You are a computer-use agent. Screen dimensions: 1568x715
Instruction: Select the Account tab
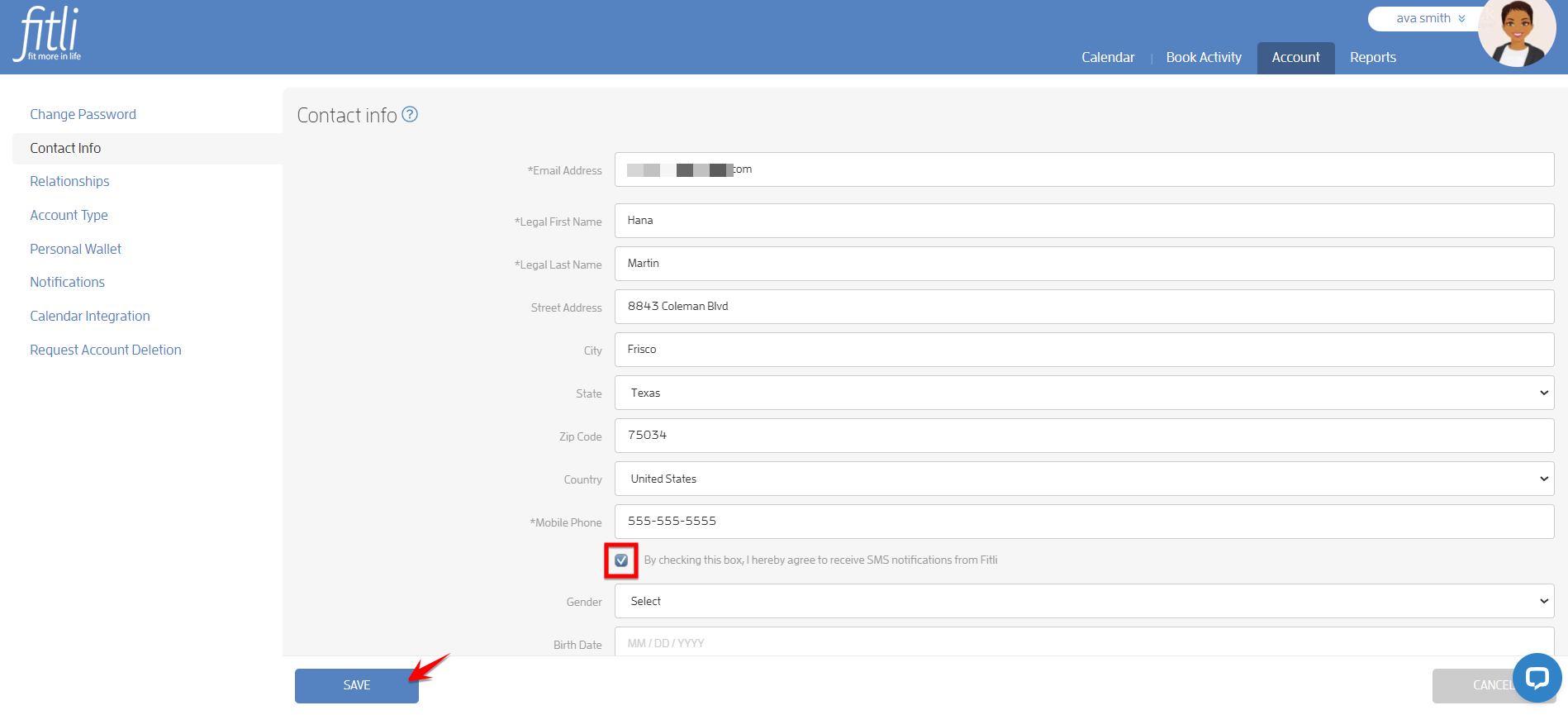click(1295, 58)
